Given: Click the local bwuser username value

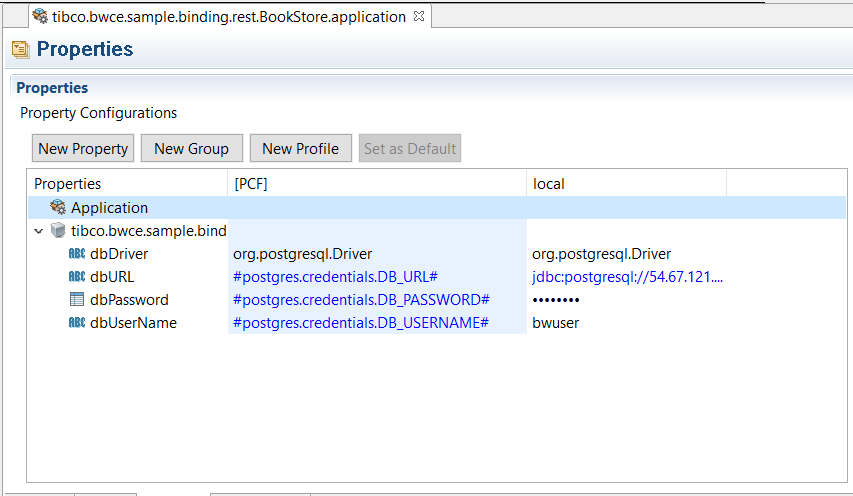Looking at the screenshot, I should (555, 323).
